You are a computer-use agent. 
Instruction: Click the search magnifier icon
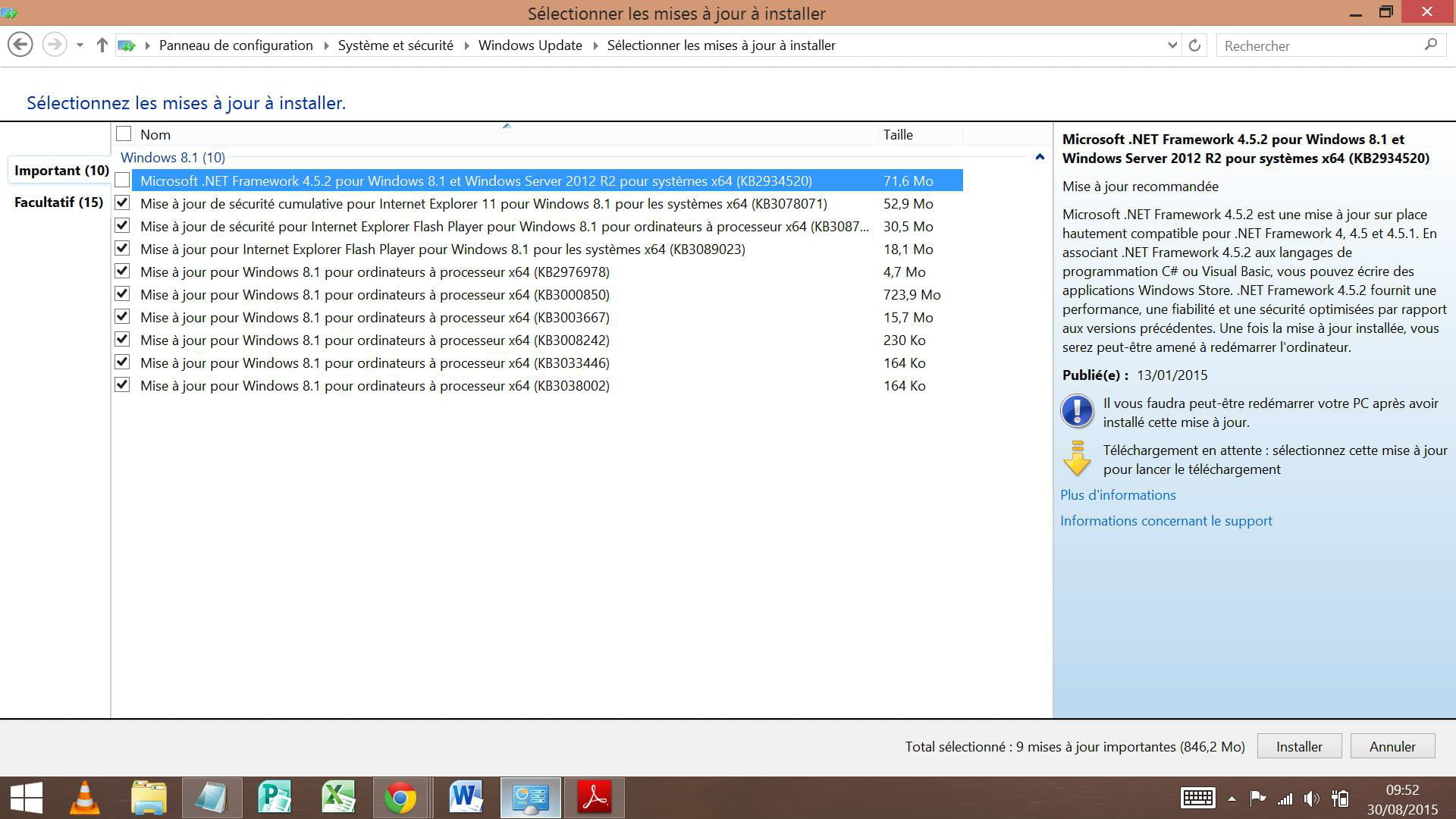coord(1430,45)
